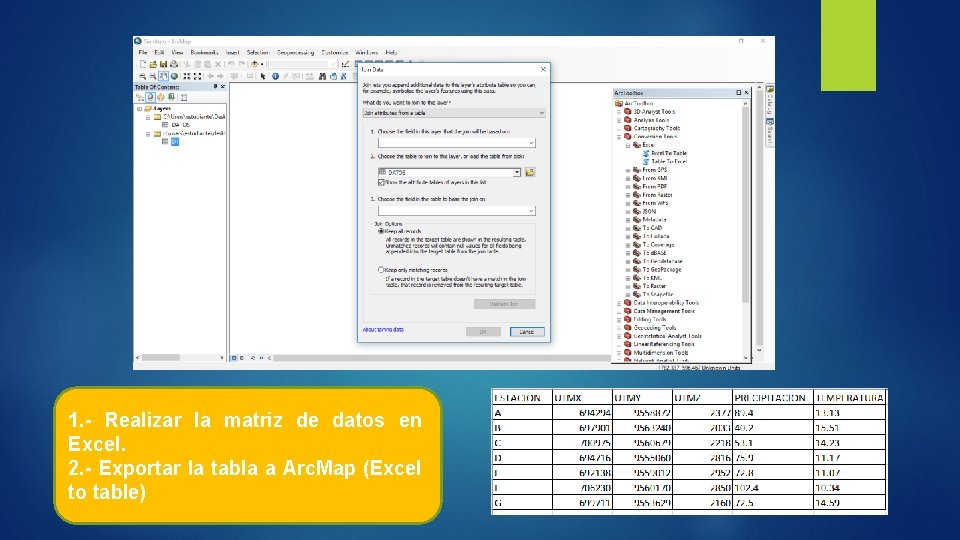Click the TEMPERATURA column header in Excel table

click(849, 397)
